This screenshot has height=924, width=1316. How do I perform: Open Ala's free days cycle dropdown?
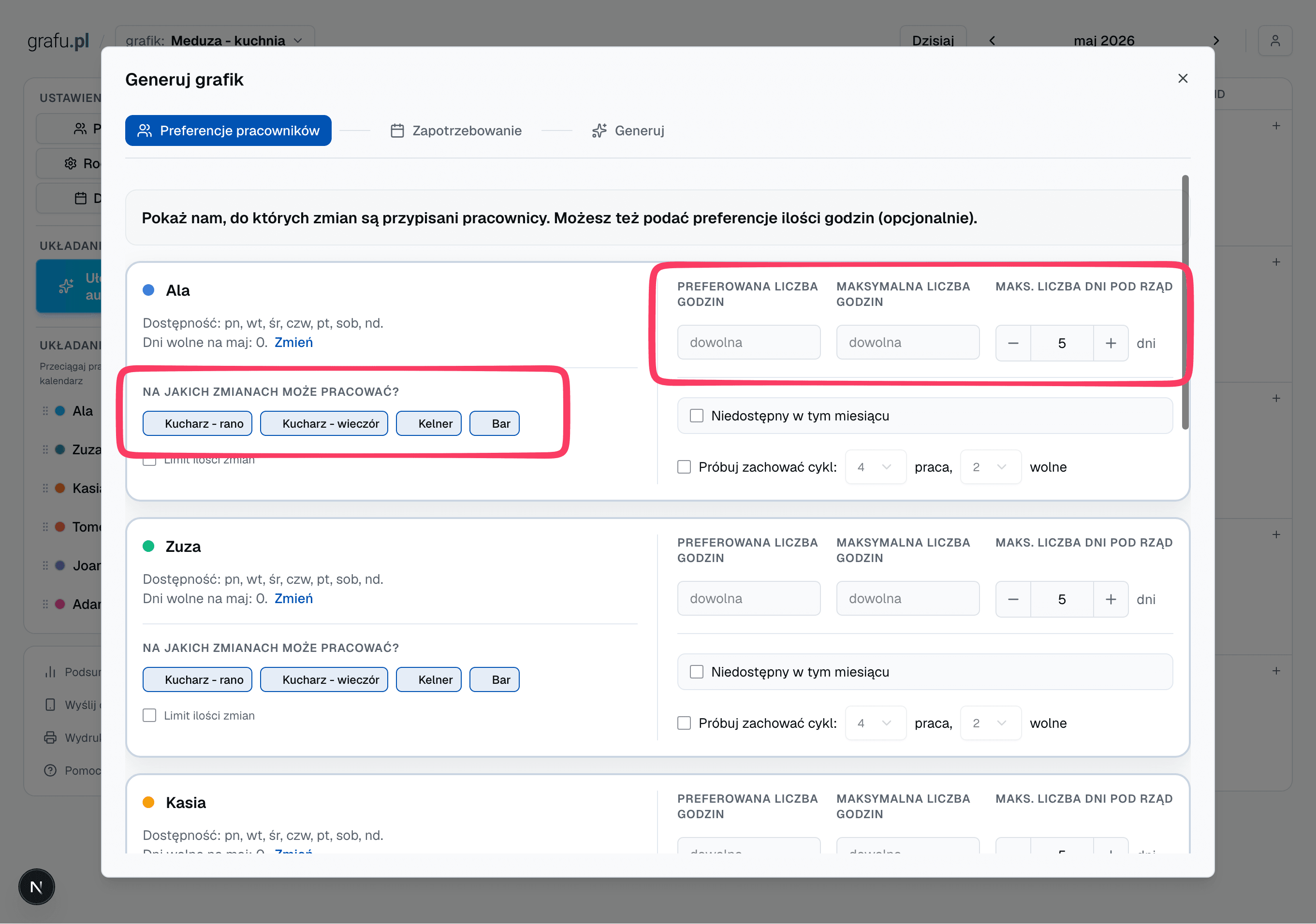click(x=991, y=467)
